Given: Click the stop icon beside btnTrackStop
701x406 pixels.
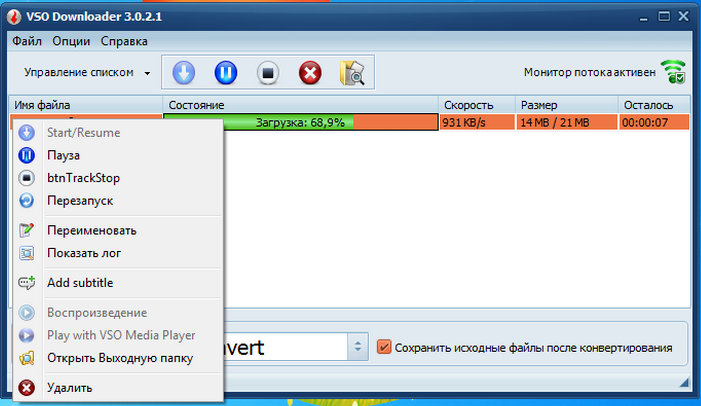Looking at the screenshot, I should 26,178.
